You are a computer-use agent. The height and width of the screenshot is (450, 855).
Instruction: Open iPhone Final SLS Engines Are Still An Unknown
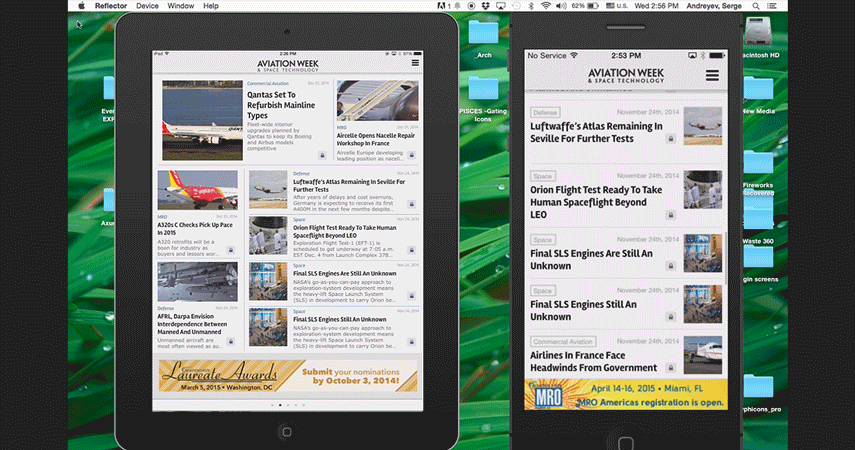[591, 260]
